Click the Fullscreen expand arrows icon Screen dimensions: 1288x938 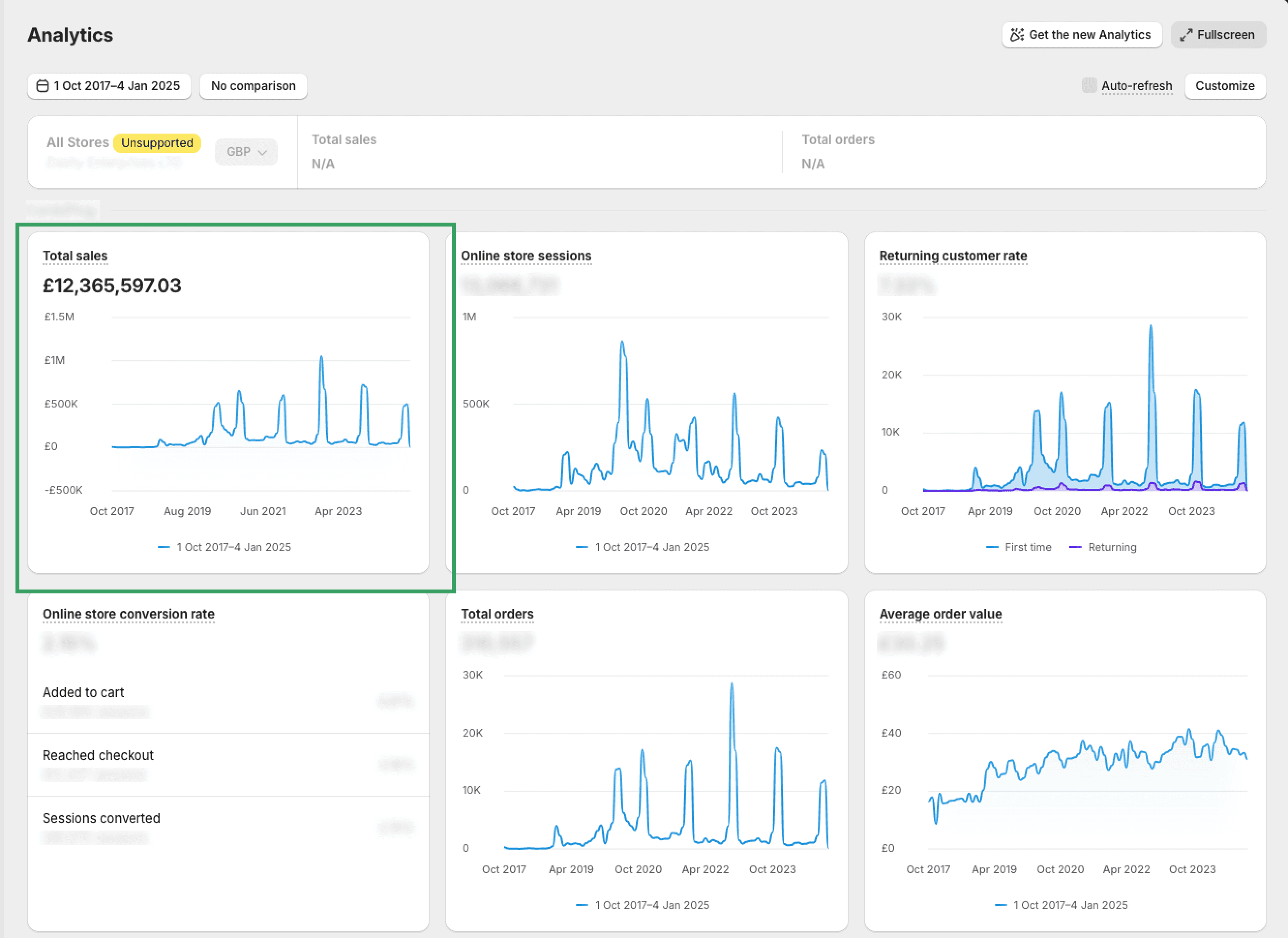pos(1186,35)
